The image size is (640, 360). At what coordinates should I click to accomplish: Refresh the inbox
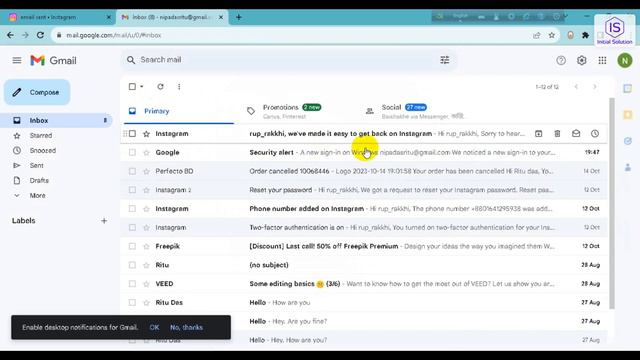[x=160, y=87]
